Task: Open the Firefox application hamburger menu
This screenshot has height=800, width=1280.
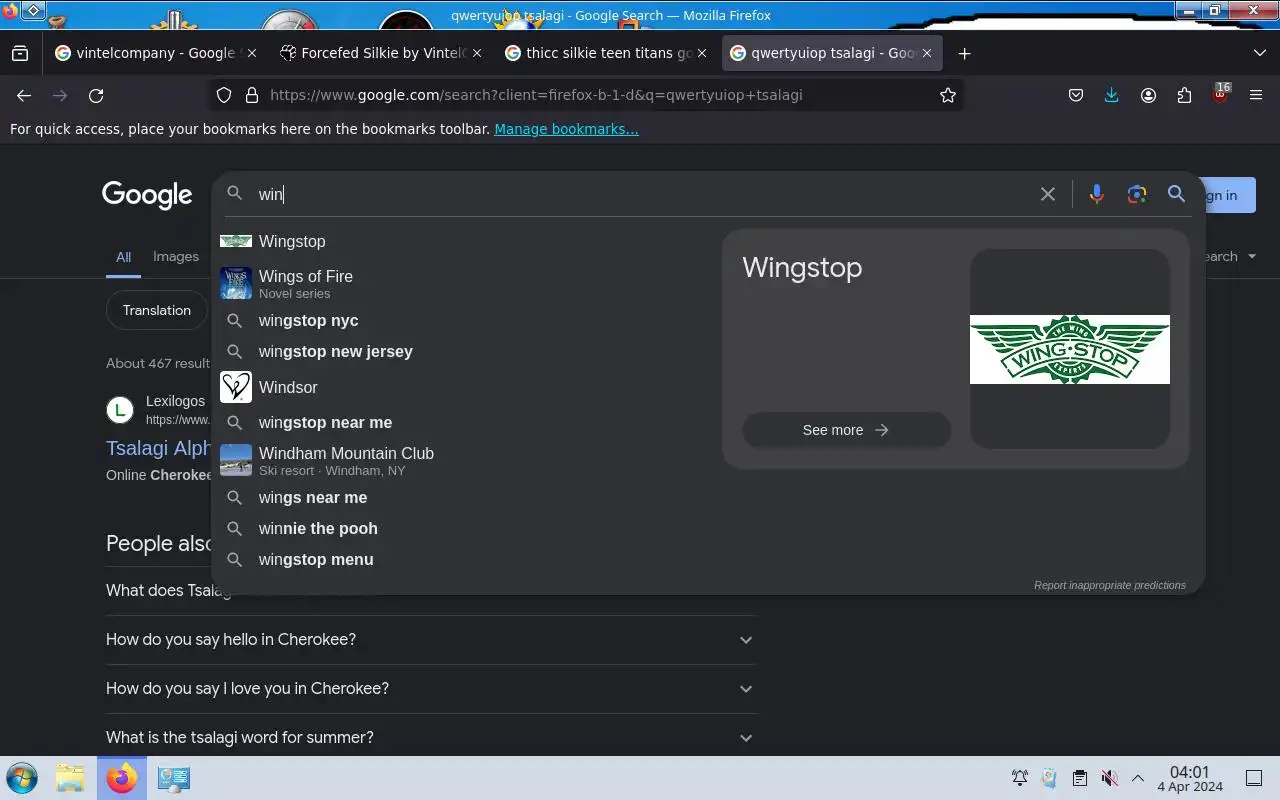Action: click(1256, 95)
